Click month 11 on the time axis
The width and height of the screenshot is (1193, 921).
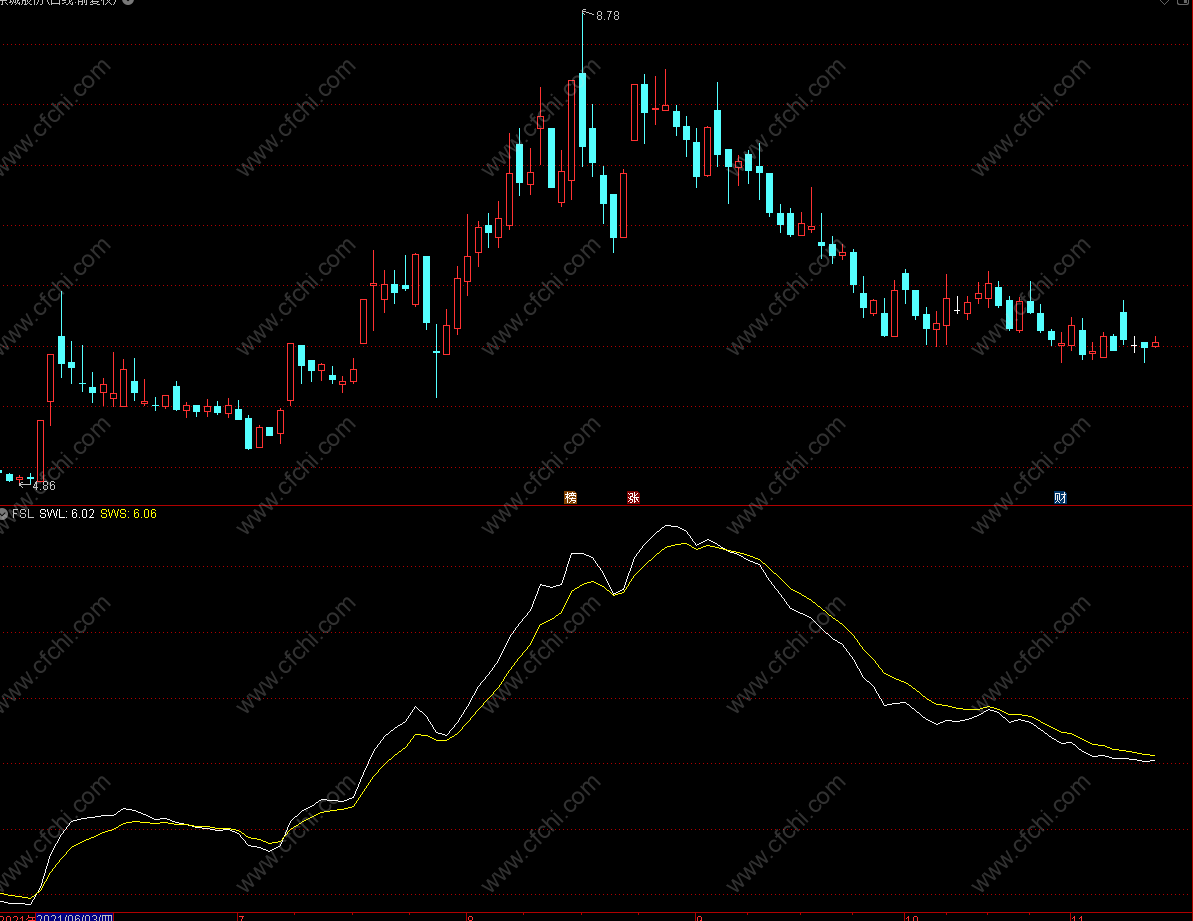pyautogui.click(x=1077, y=917)
